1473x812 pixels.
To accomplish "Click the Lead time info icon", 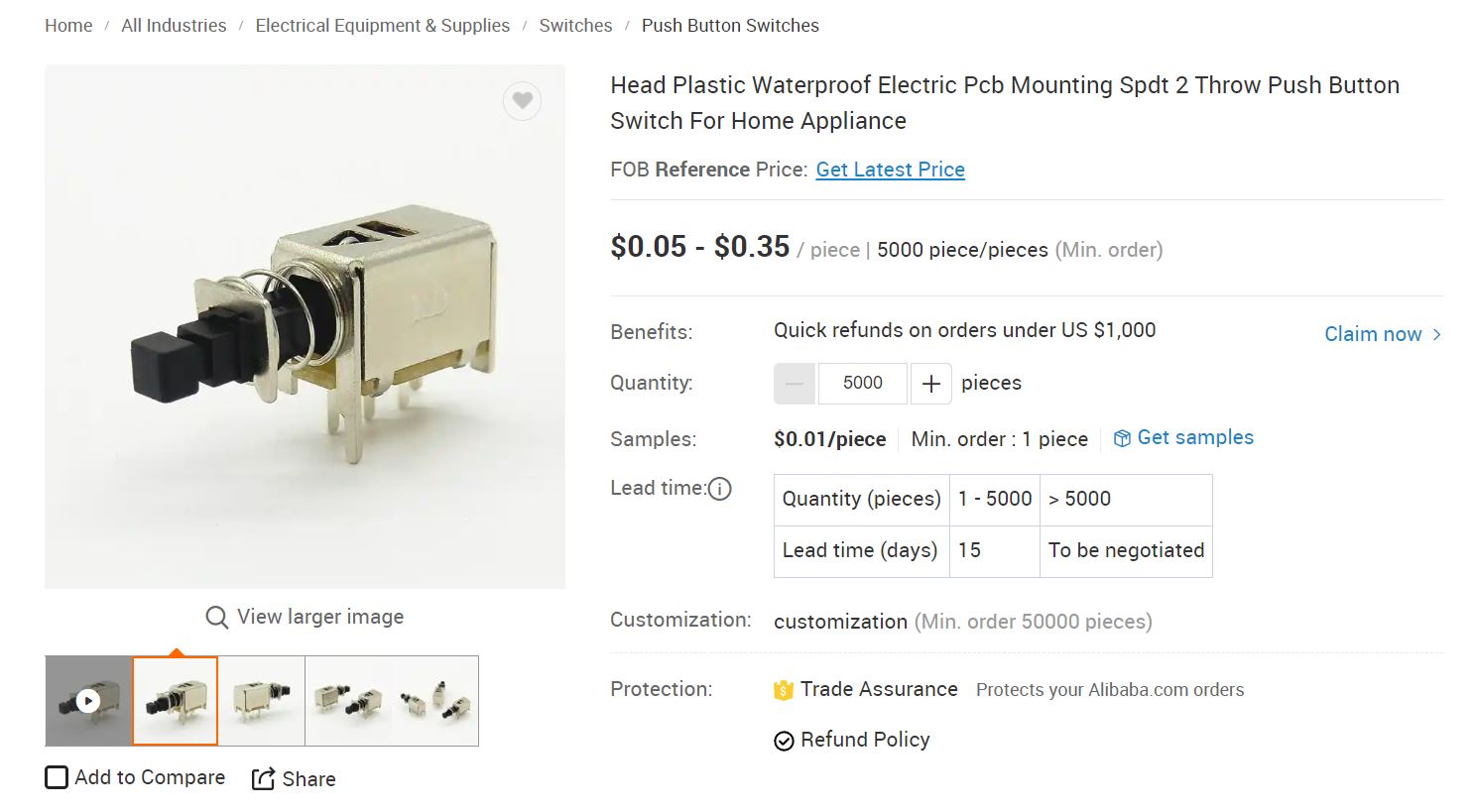I will pyautogui.click(x=720, y=489).
